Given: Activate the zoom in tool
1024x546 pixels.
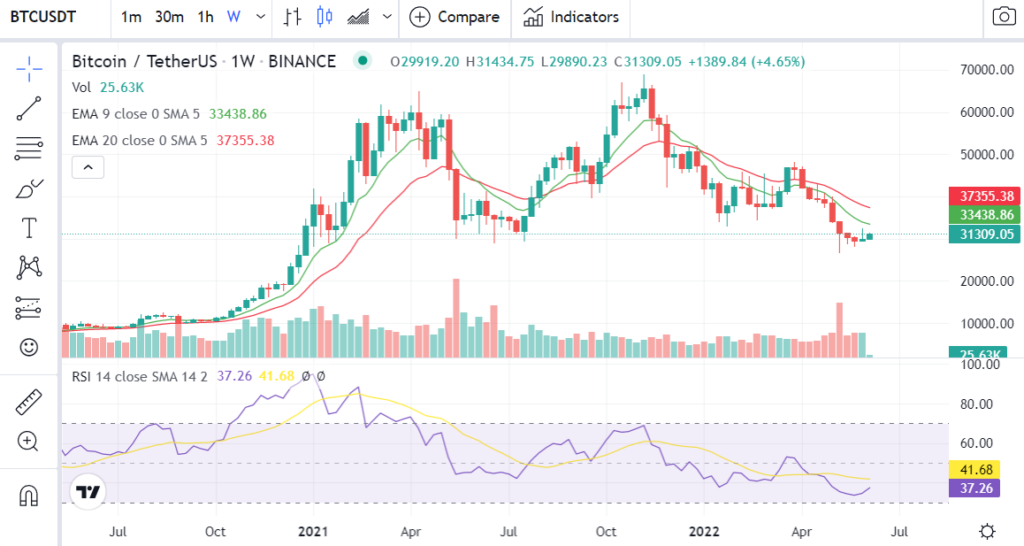Looking at the screenshot, I should point(29,442).
